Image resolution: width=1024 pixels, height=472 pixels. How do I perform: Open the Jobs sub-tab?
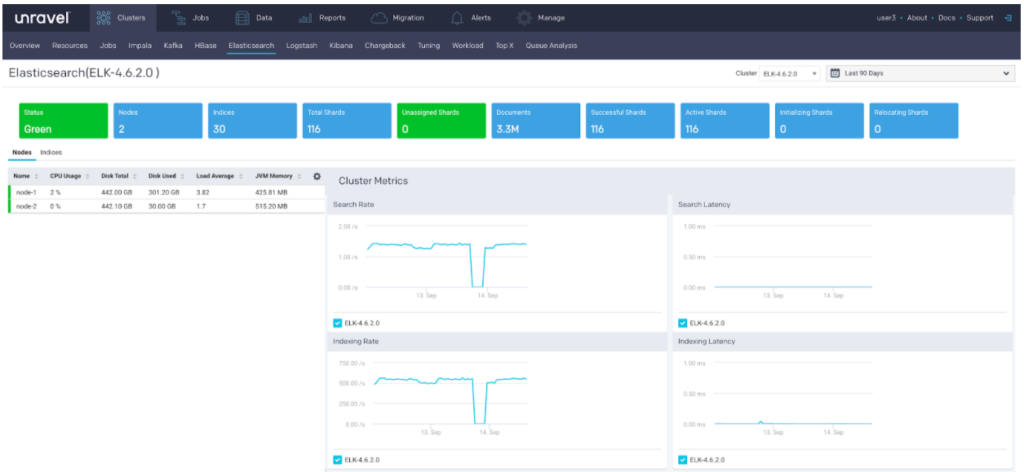pos(108,46)
